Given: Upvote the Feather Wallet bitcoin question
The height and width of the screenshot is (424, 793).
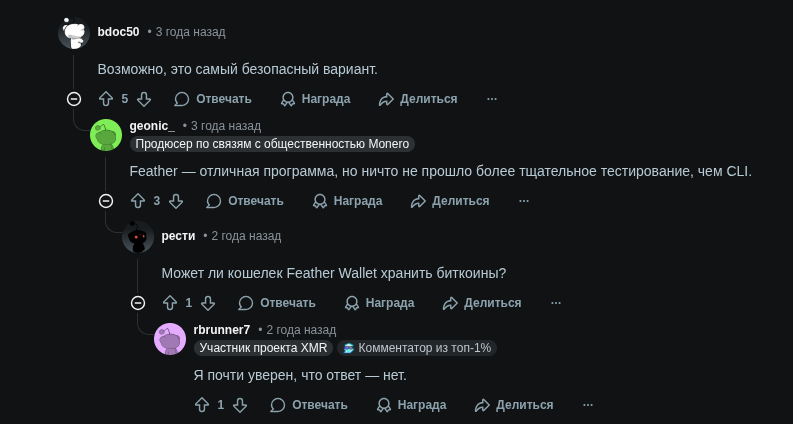Looking at the screenshot, I should [x=170, y=303].
